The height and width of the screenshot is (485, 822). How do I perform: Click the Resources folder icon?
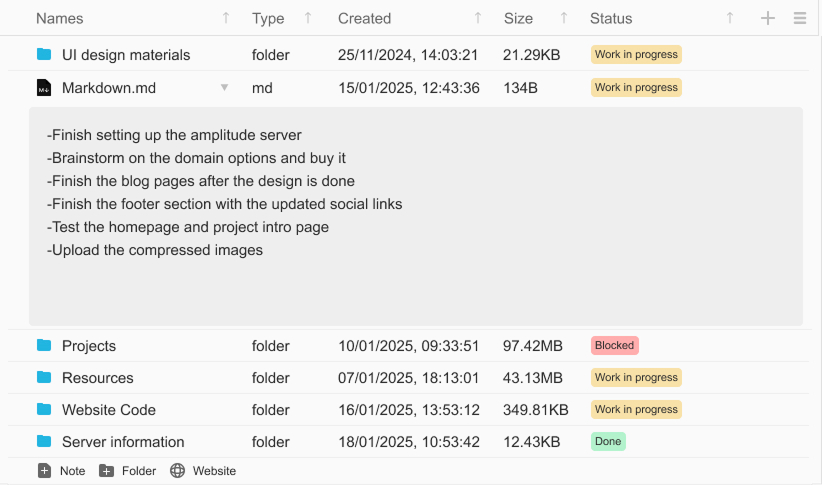(44, 377)
